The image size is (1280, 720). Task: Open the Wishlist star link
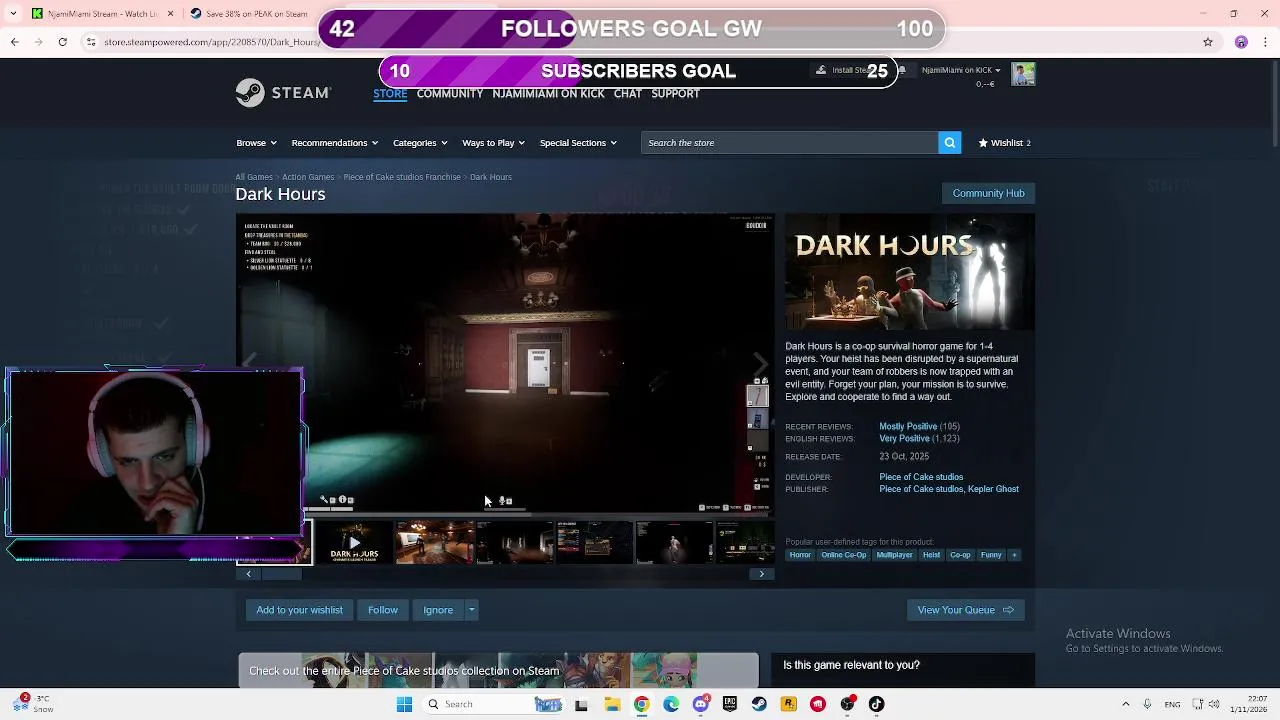point(1004,143)
